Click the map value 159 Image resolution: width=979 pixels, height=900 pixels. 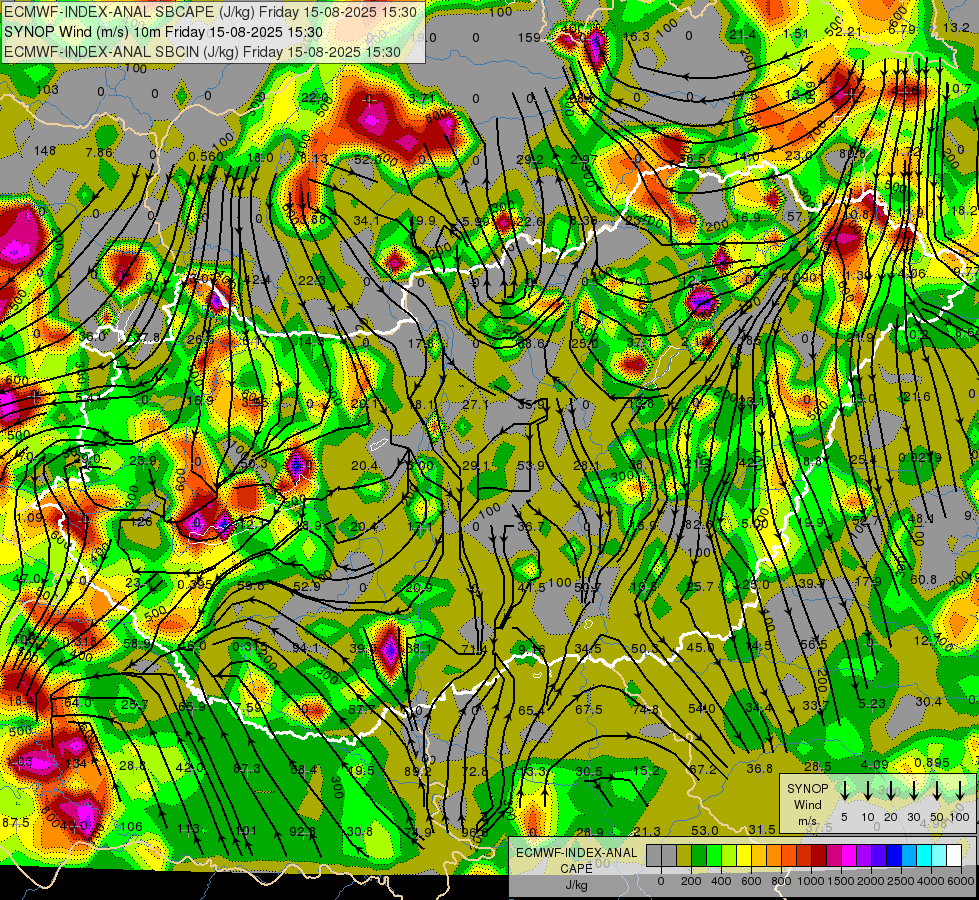pyautogui.click(x=529, y=37)
